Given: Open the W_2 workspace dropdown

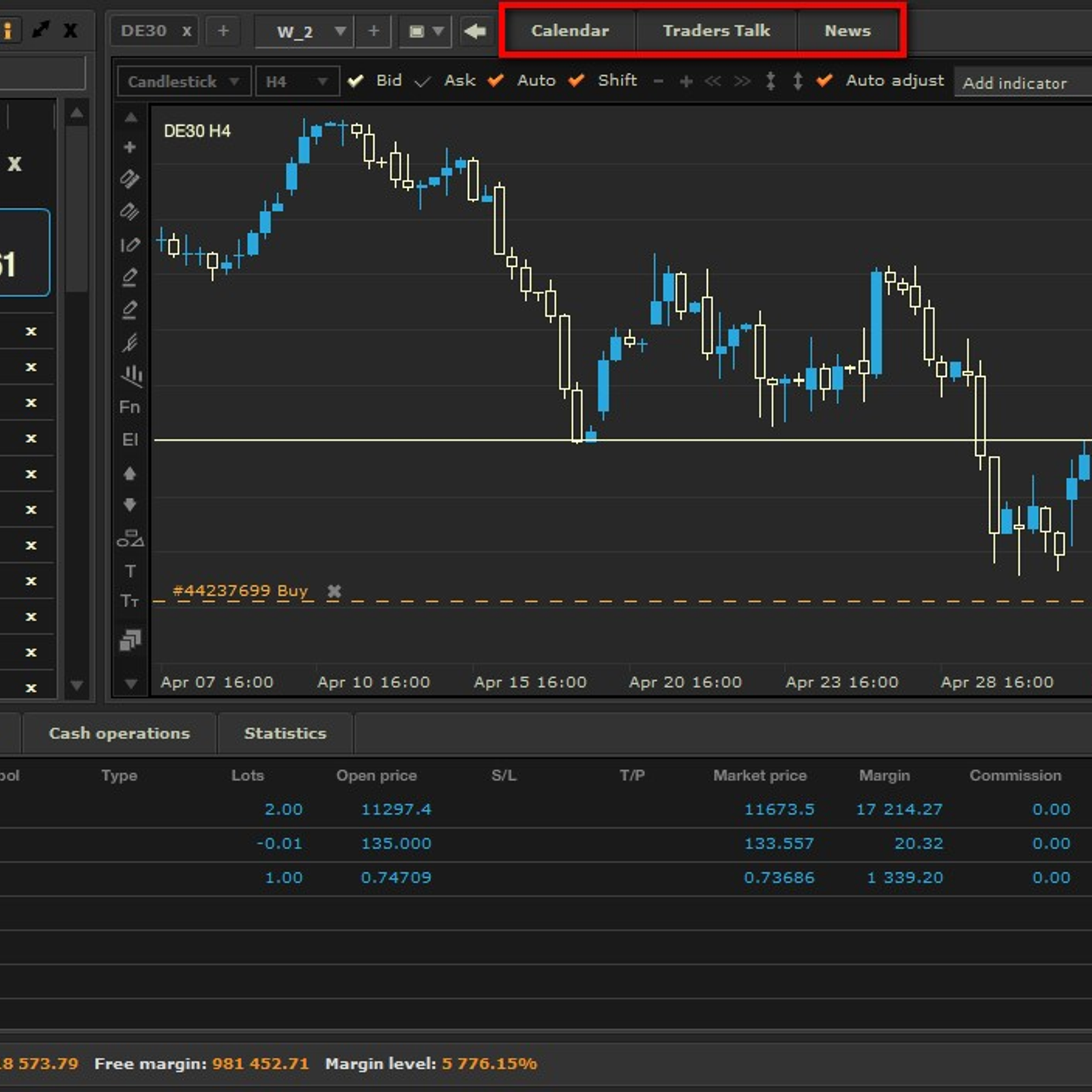Looking at the screenshot, I should 304,31.
